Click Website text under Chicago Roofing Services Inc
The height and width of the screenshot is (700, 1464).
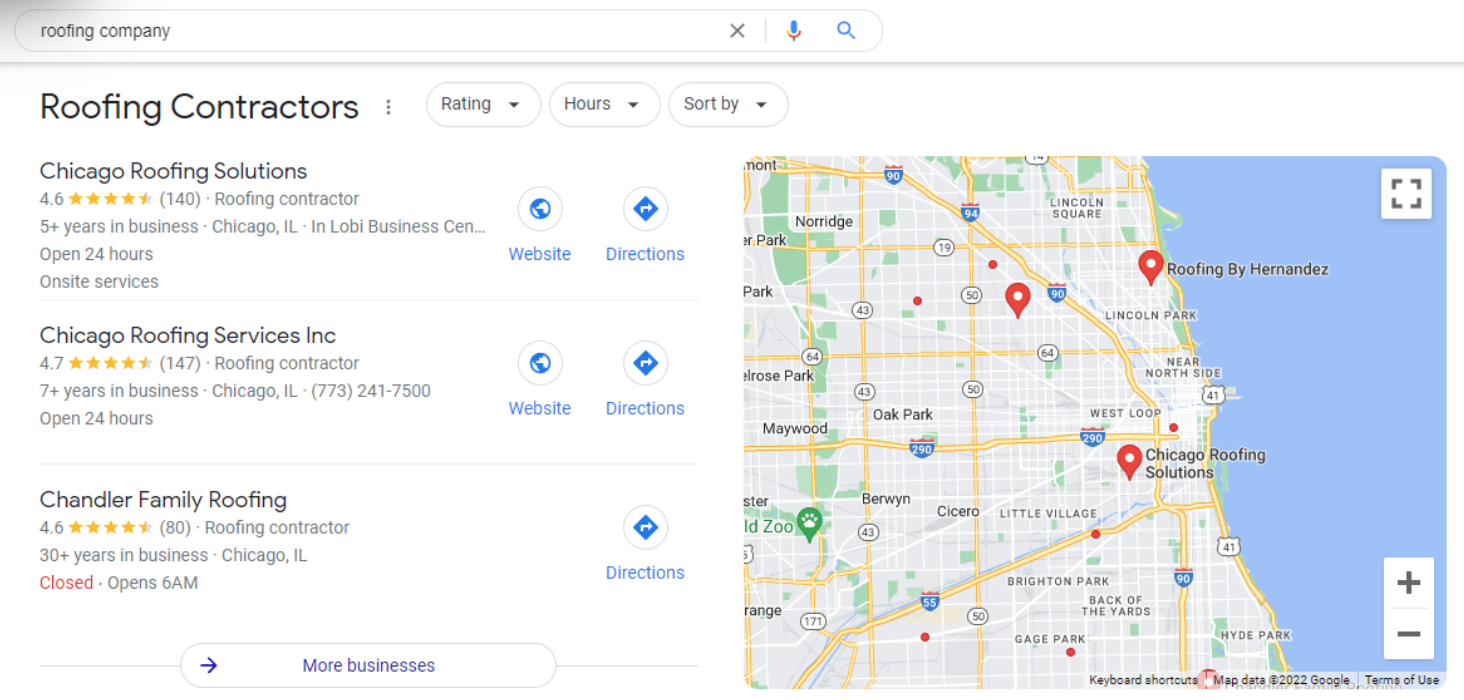coord(540,408)
